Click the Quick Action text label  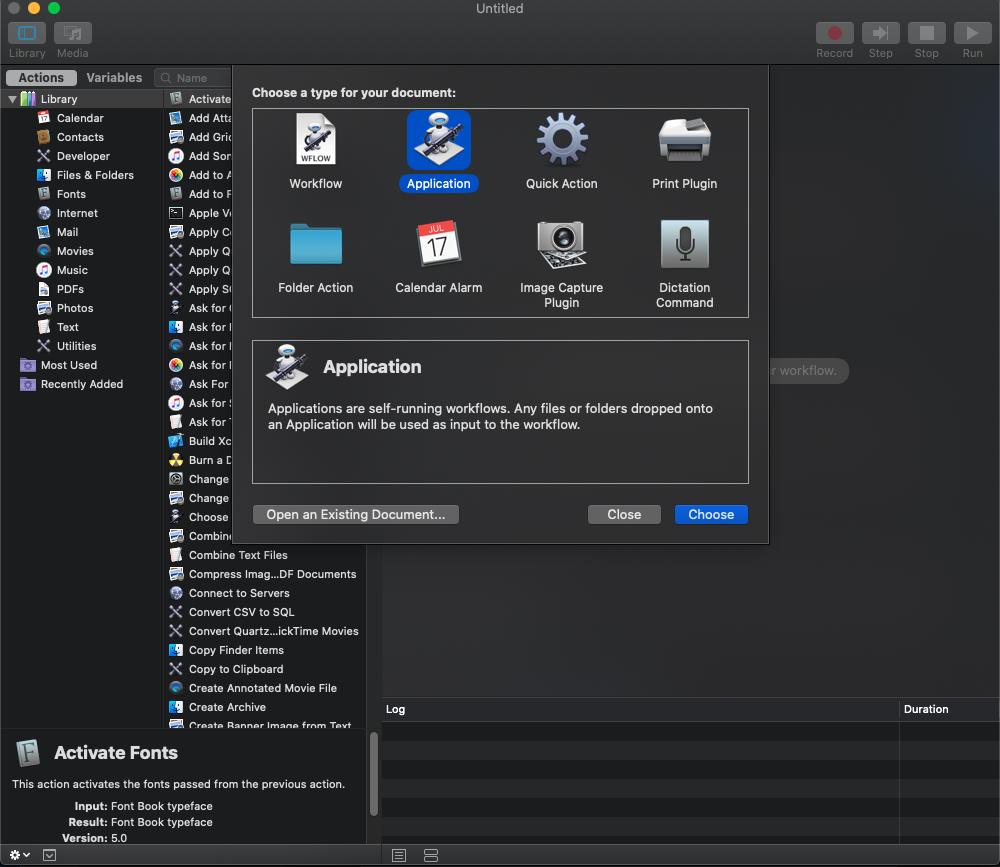pos(561,184)
